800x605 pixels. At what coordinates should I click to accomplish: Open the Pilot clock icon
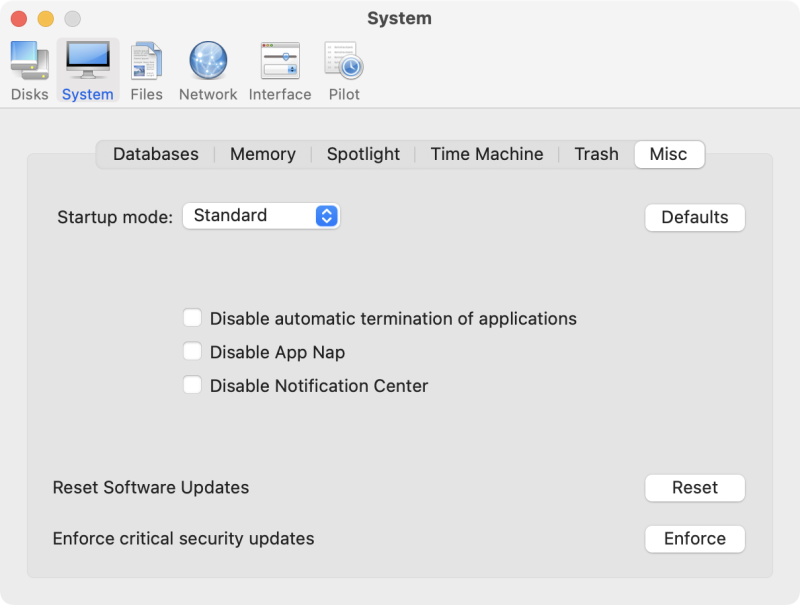click(344, 61)
